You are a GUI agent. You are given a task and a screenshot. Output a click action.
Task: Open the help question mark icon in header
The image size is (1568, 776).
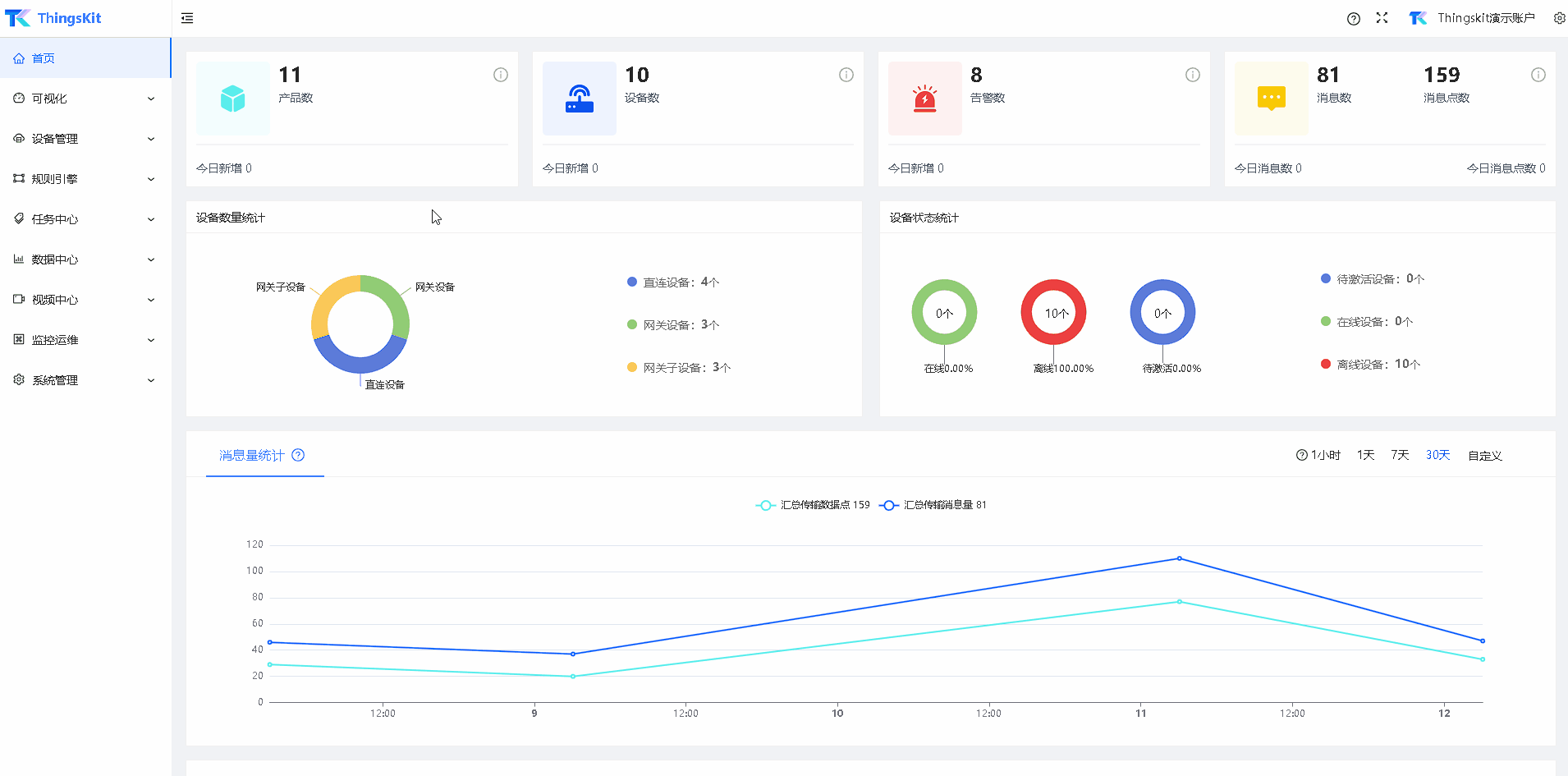pos(1353,19)
